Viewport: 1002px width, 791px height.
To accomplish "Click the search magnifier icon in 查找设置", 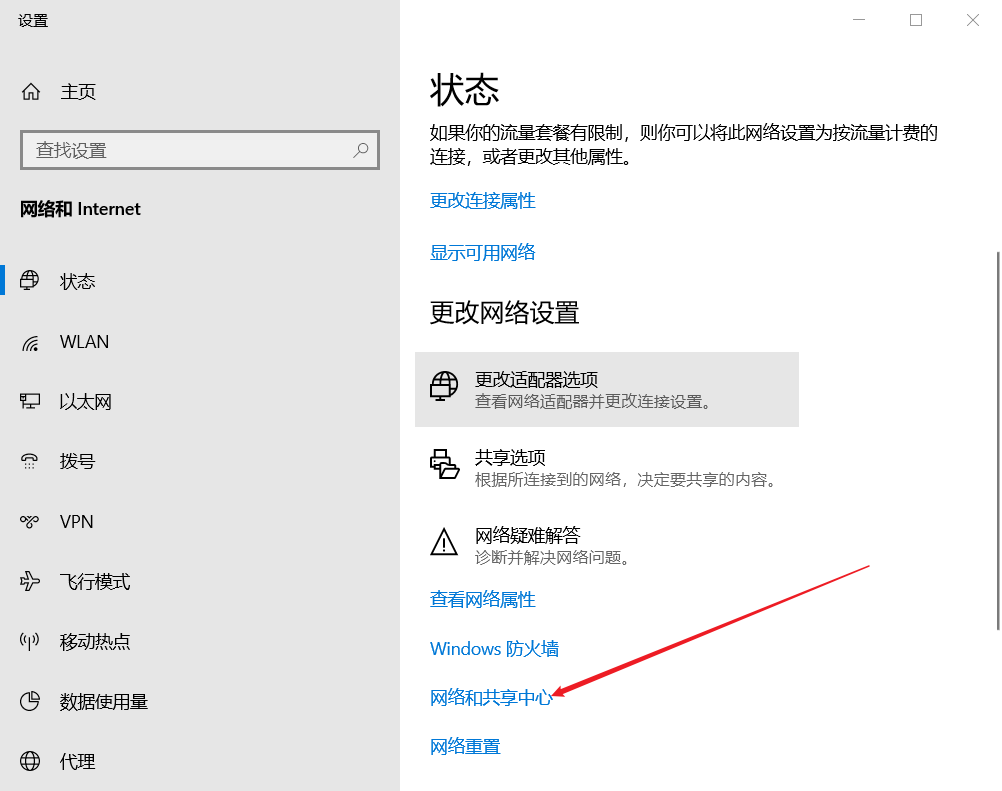I will (x=361, y=150).
